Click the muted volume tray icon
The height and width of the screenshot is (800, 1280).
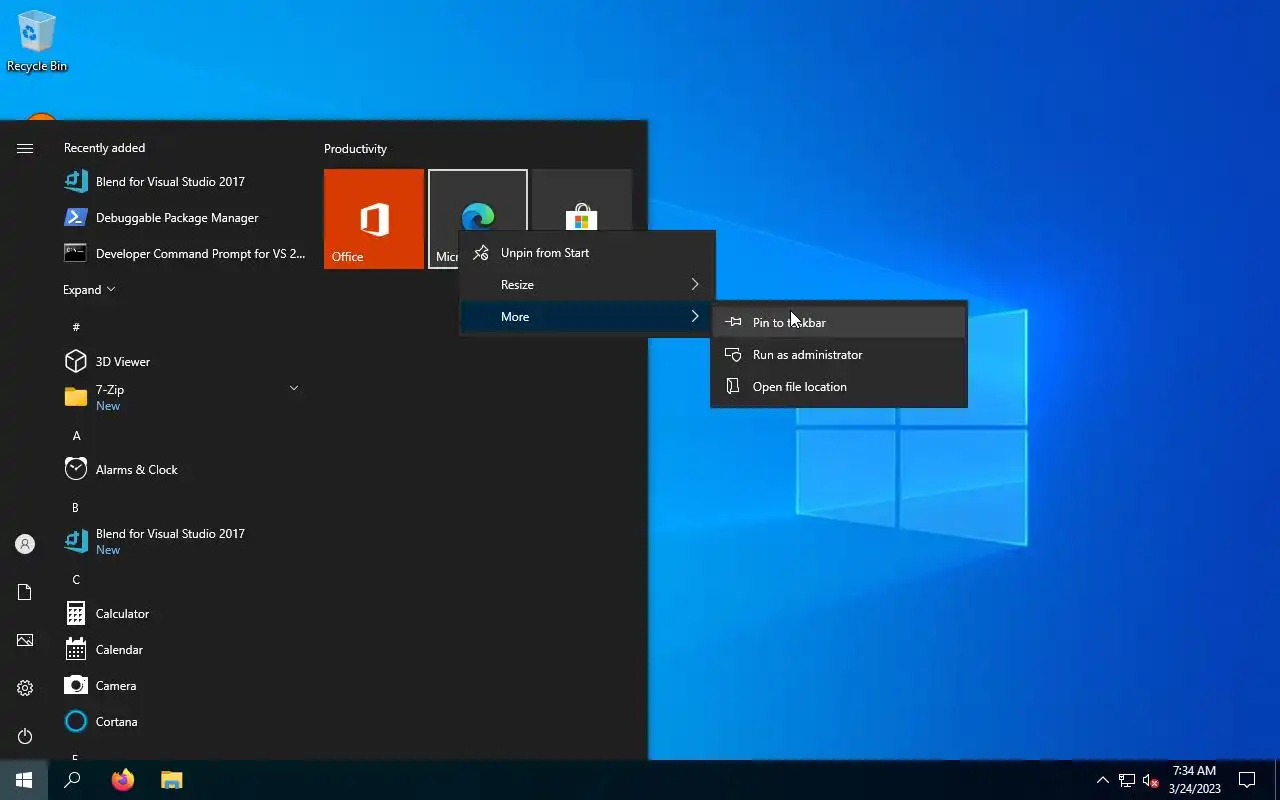[x=1151, y=780]
